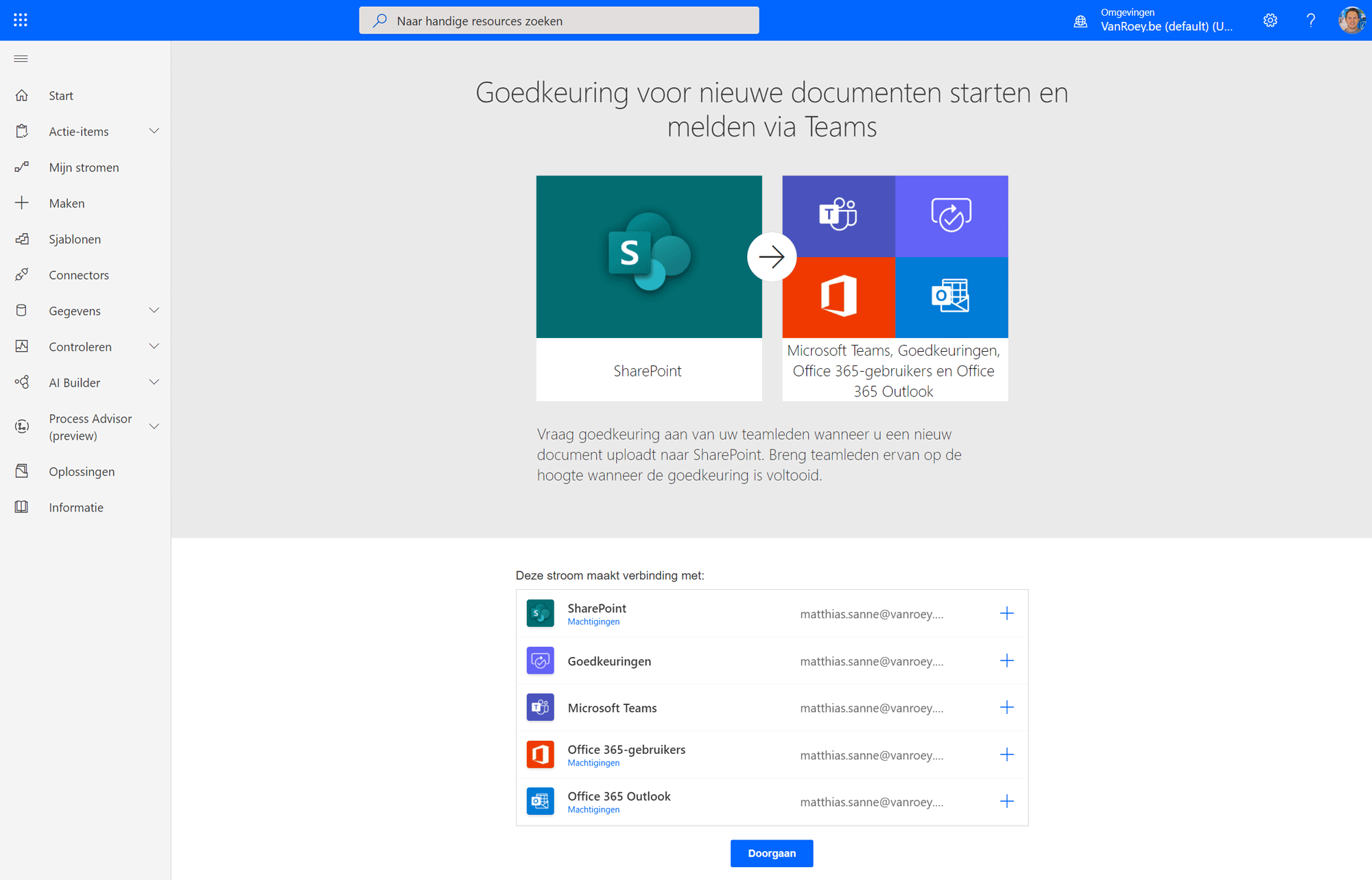The image size is (1372, 880).
Task: Click the Office 365 Outlook row icon
Action: point(541,801)
